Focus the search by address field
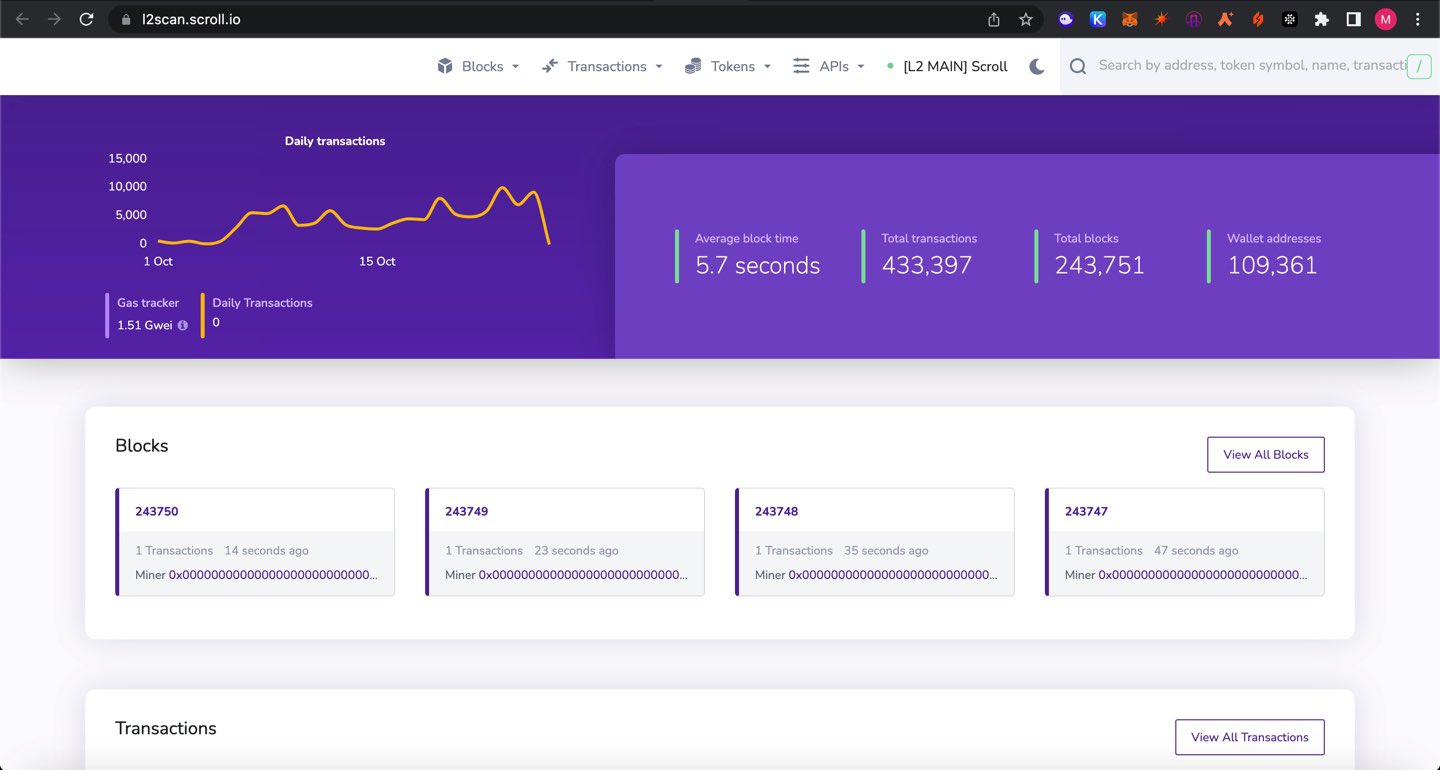The height and width of the screenshot is (770, 1440). (1250, 66)
